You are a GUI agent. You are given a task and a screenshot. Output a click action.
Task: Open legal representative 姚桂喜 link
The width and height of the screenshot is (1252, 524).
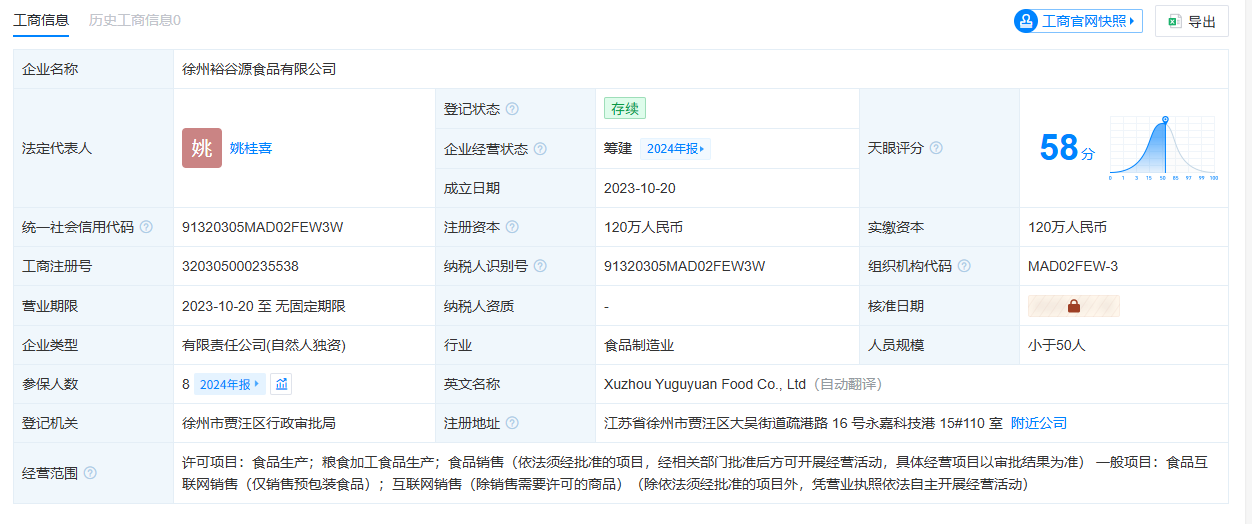point(251,148)
